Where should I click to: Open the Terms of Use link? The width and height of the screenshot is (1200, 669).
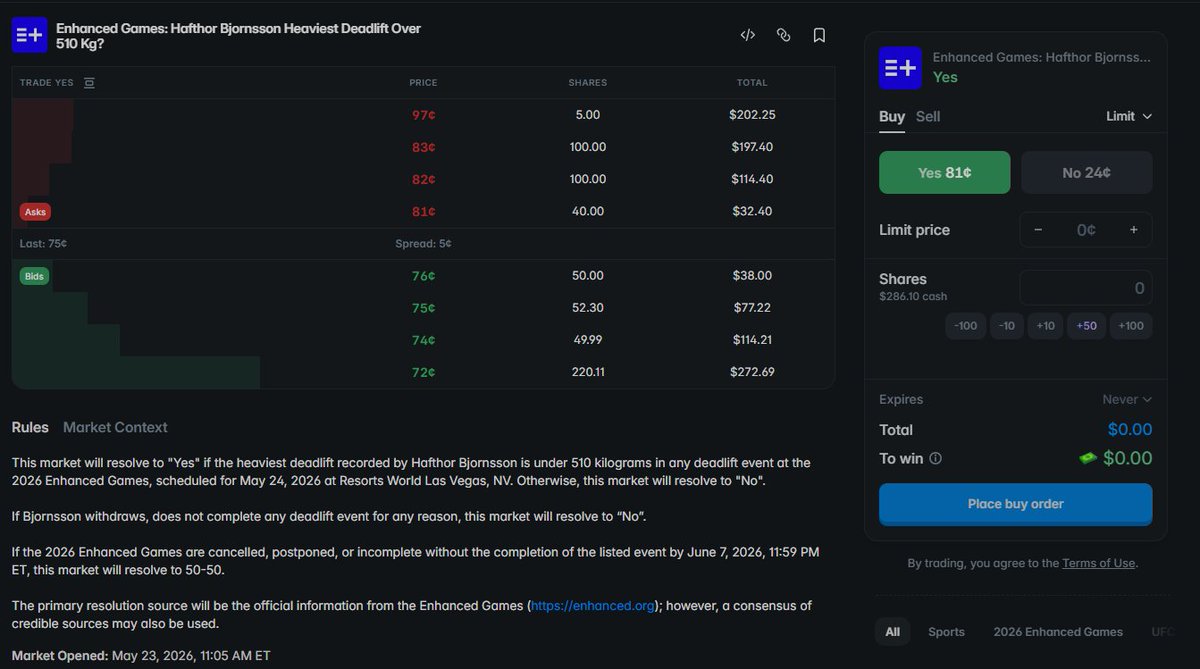(x=1098, y=563)
